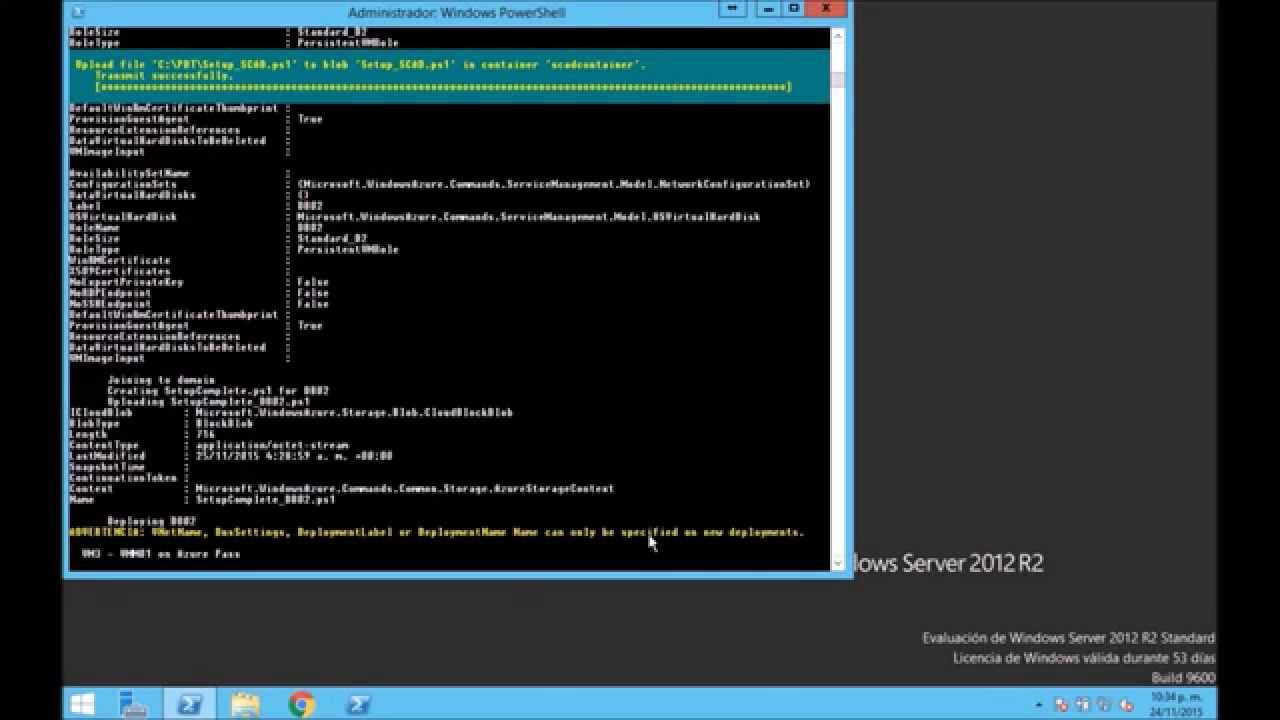Click the upload progress bar in the console
This screenshot has height=720, width=1280.
pos(443,87)
